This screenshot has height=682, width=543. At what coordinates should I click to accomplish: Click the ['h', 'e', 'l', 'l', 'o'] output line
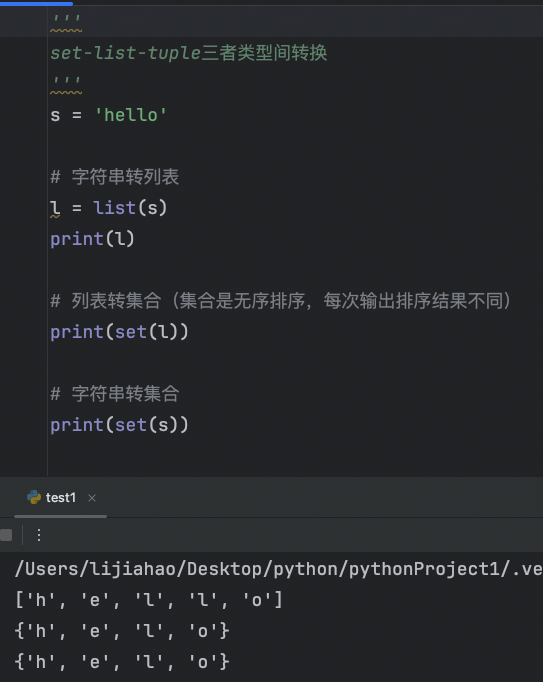click(149, 600)
